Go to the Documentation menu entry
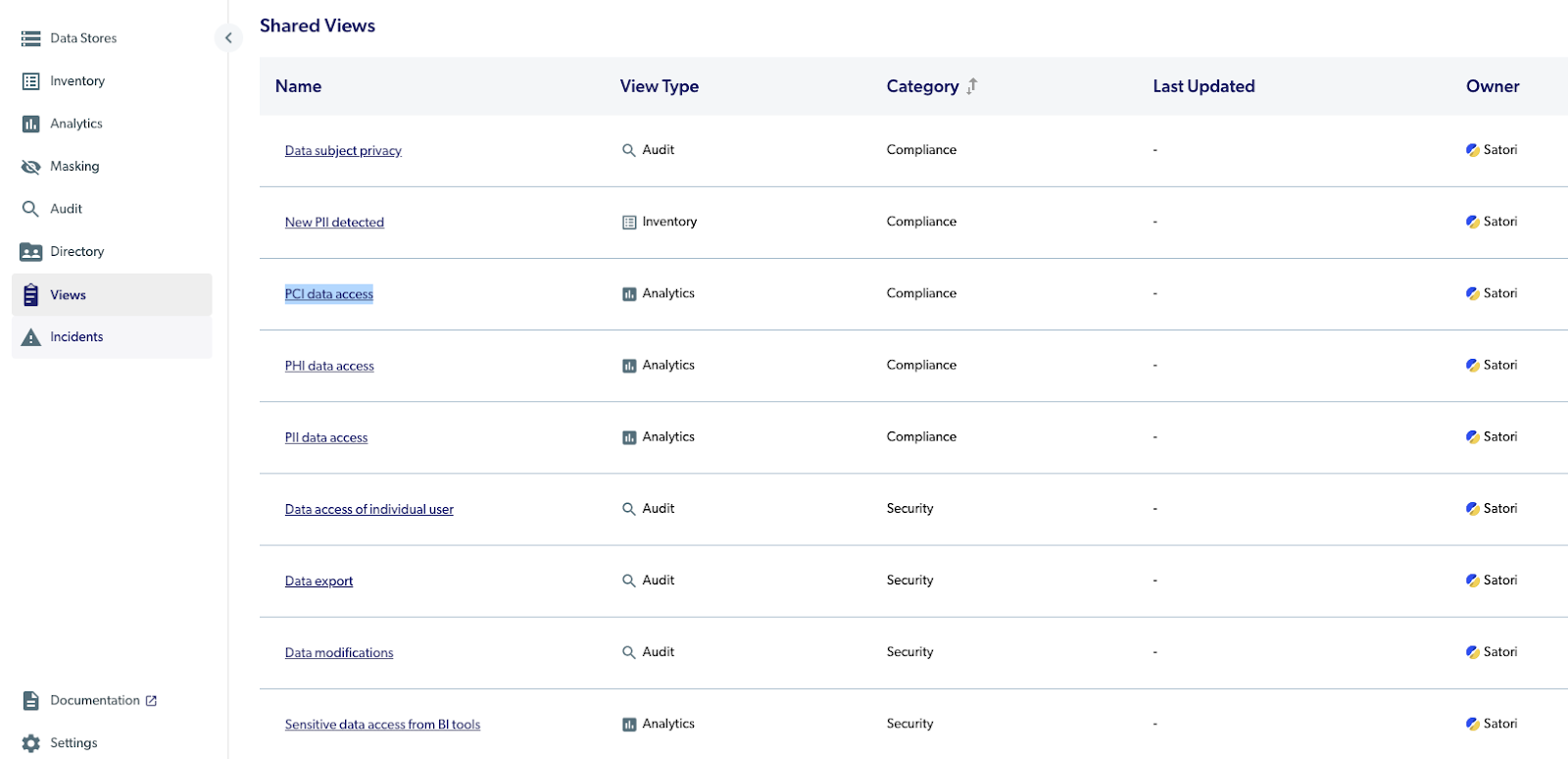Viewport: 1568px width, 759px height. coord(95,701)
